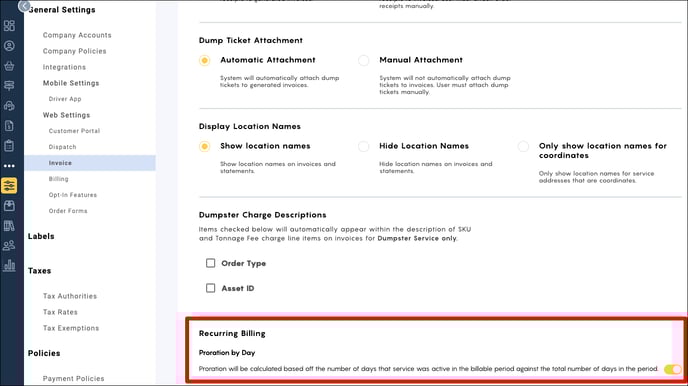Select the highlighted settings sliders icon
The image size is (688, 386).
[x=9, y=186]
